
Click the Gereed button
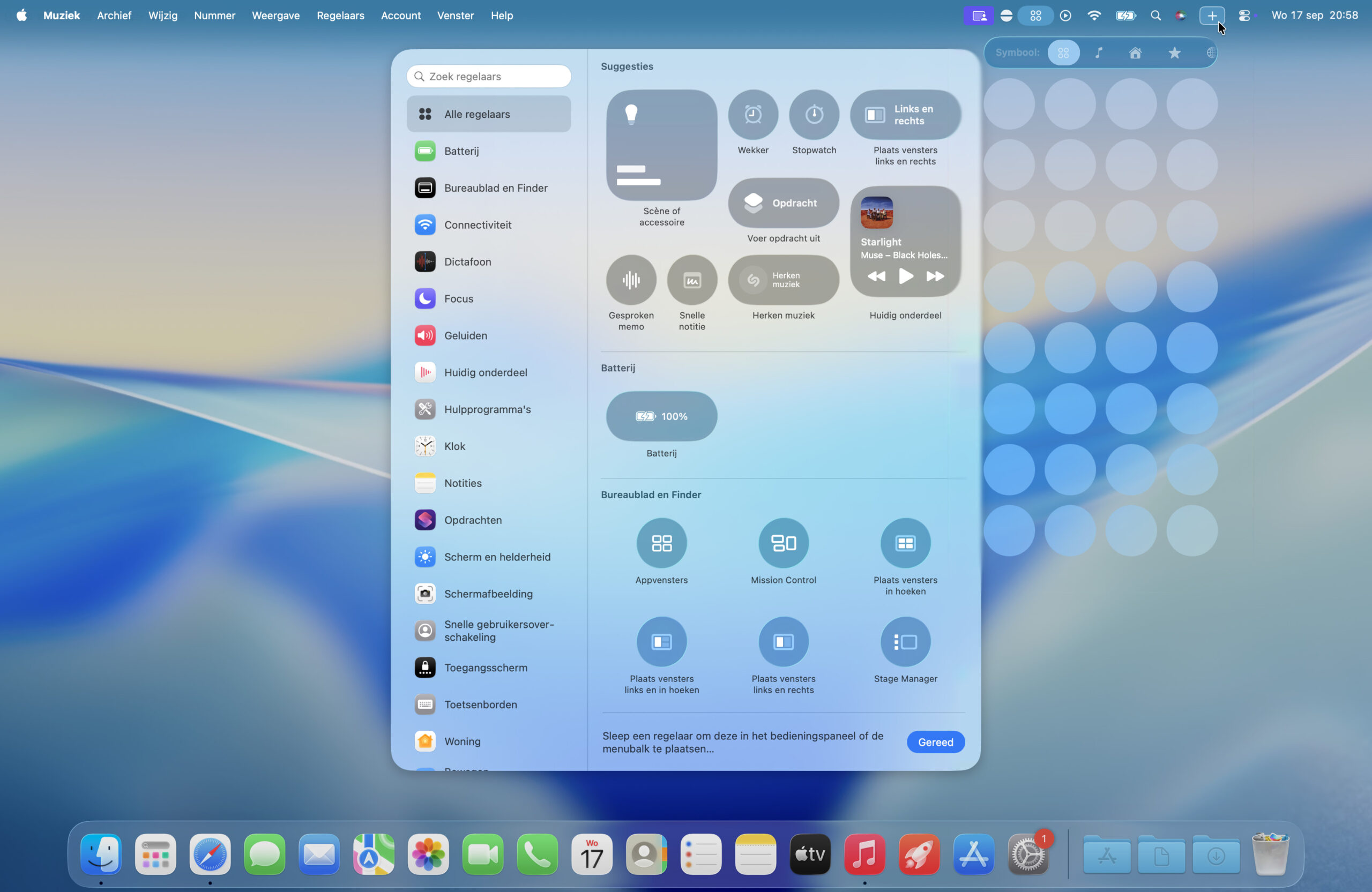935,742
